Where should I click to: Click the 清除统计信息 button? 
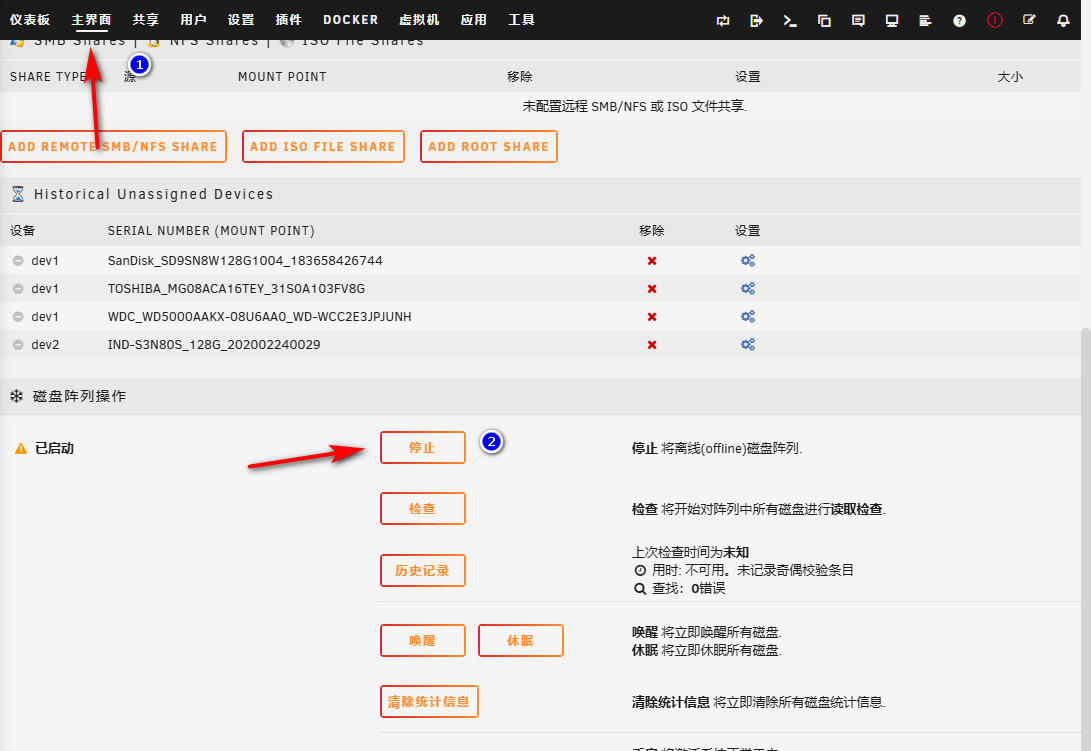coord(429,702)
